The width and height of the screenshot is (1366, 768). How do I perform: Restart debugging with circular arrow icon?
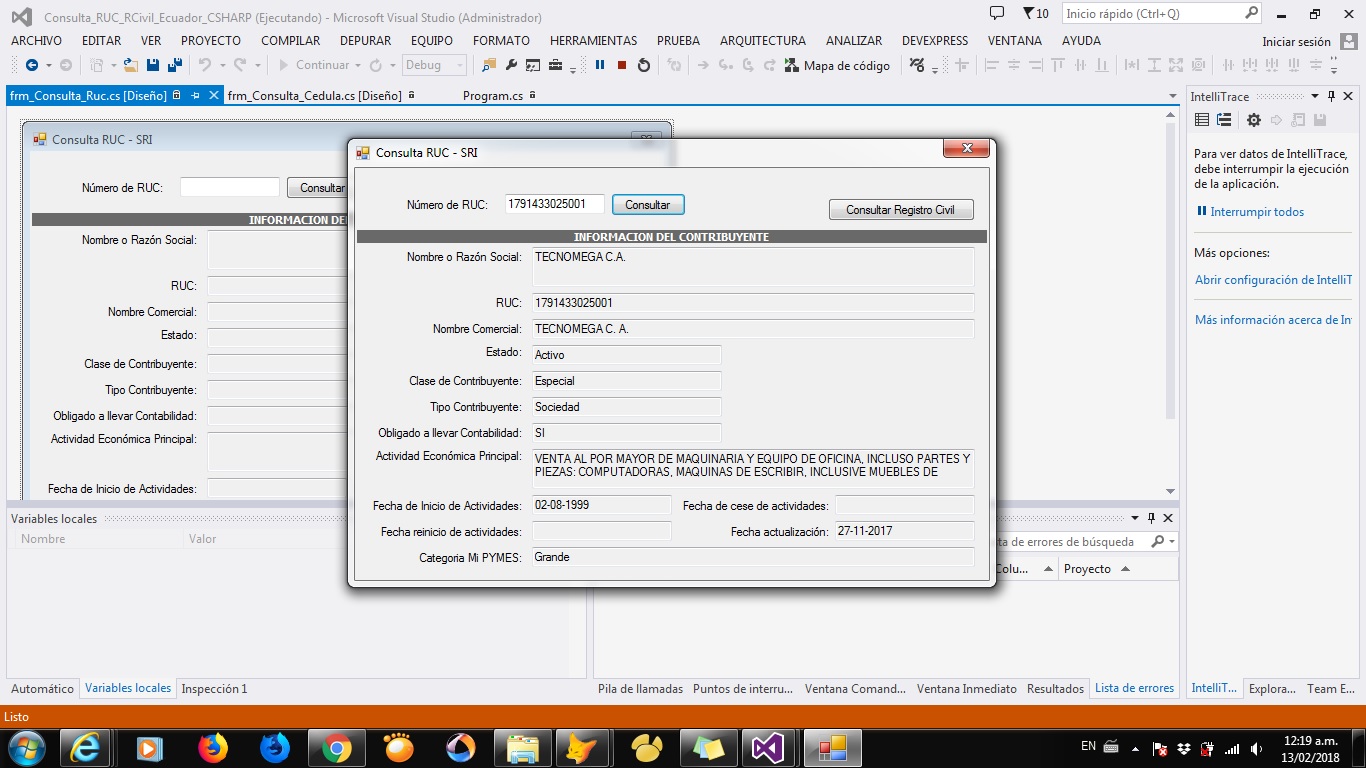coord(644,65)
